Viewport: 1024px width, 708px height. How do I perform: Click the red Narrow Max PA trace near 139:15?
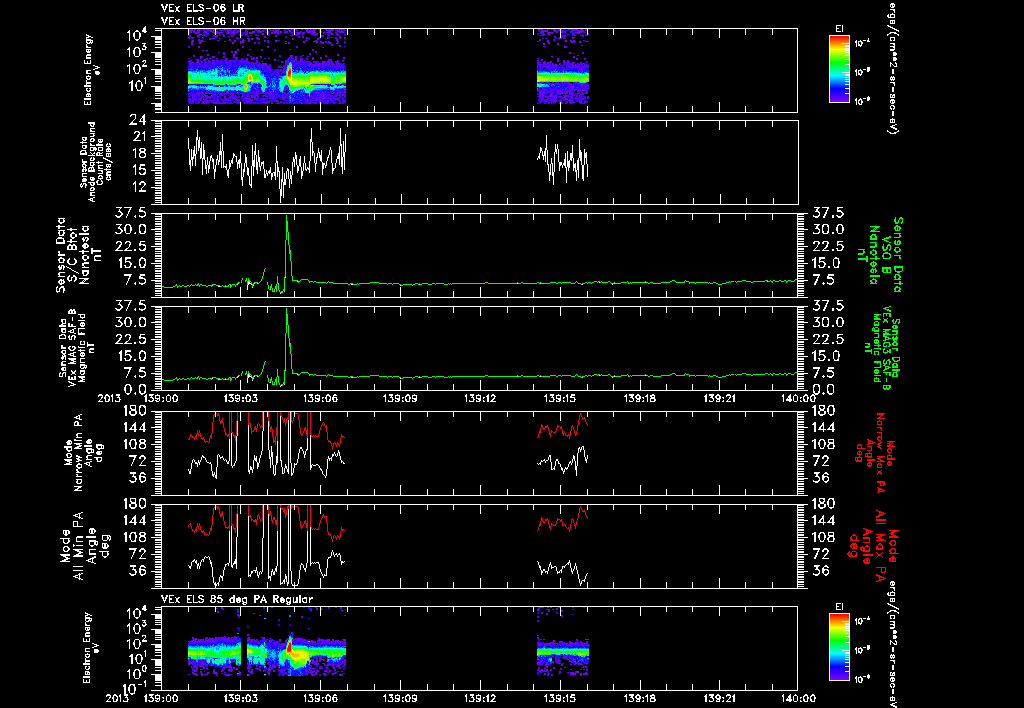[x=562, y=427]
